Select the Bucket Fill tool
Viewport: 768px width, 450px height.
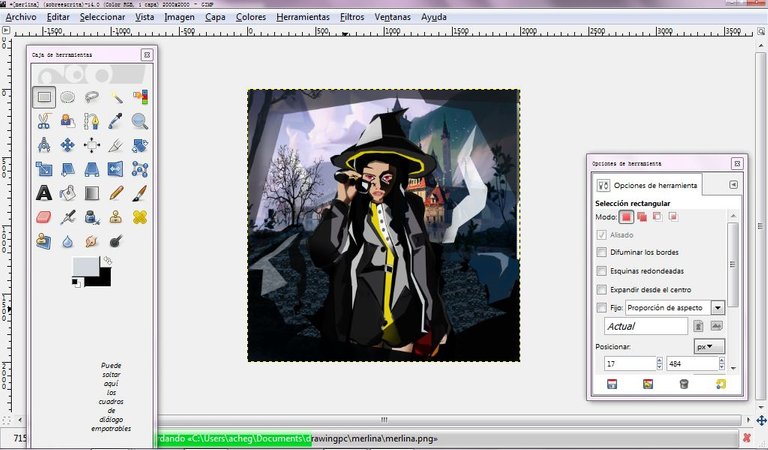coord(68,193)
